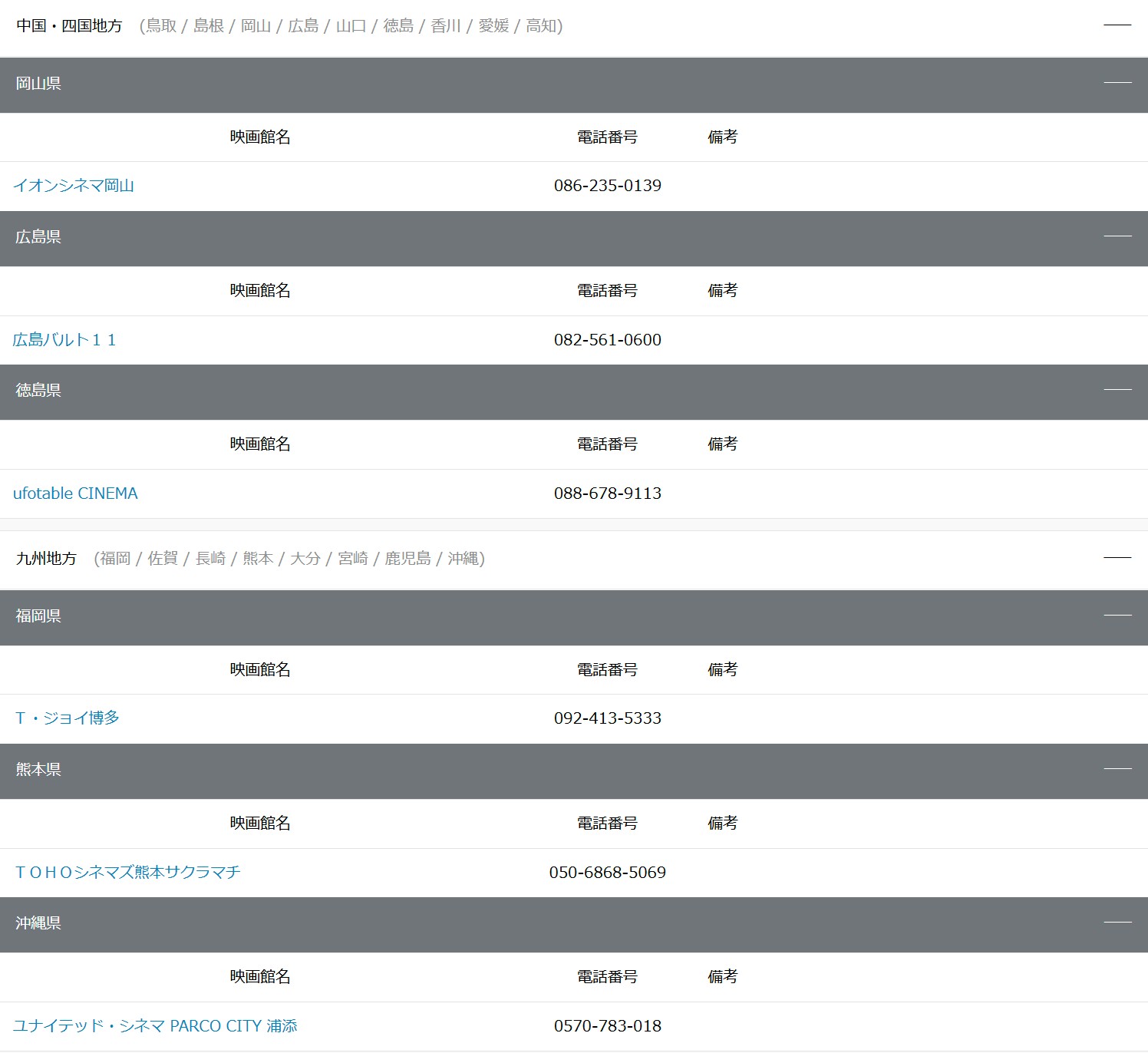Screen dimensions: 1148x1053
Task: Collapse the 熊本県 section using minus icon
Action: coord(1117,769)
